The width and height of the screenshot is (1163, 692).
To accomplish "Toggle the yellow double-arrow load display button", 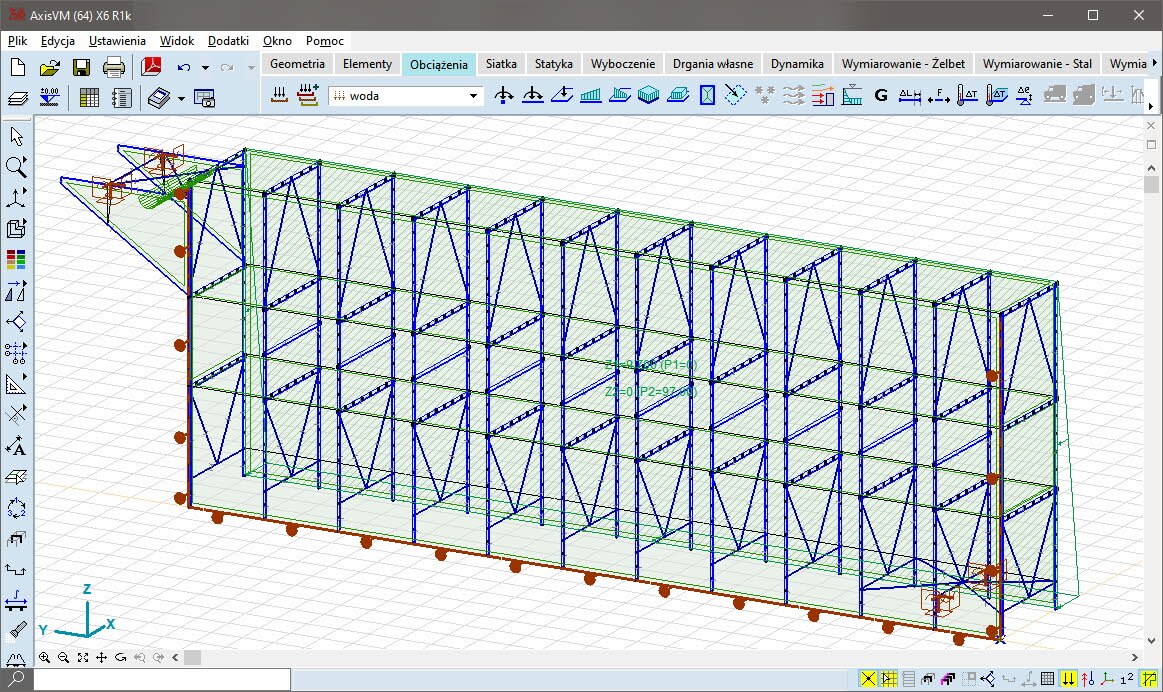I will (1069, 680).
